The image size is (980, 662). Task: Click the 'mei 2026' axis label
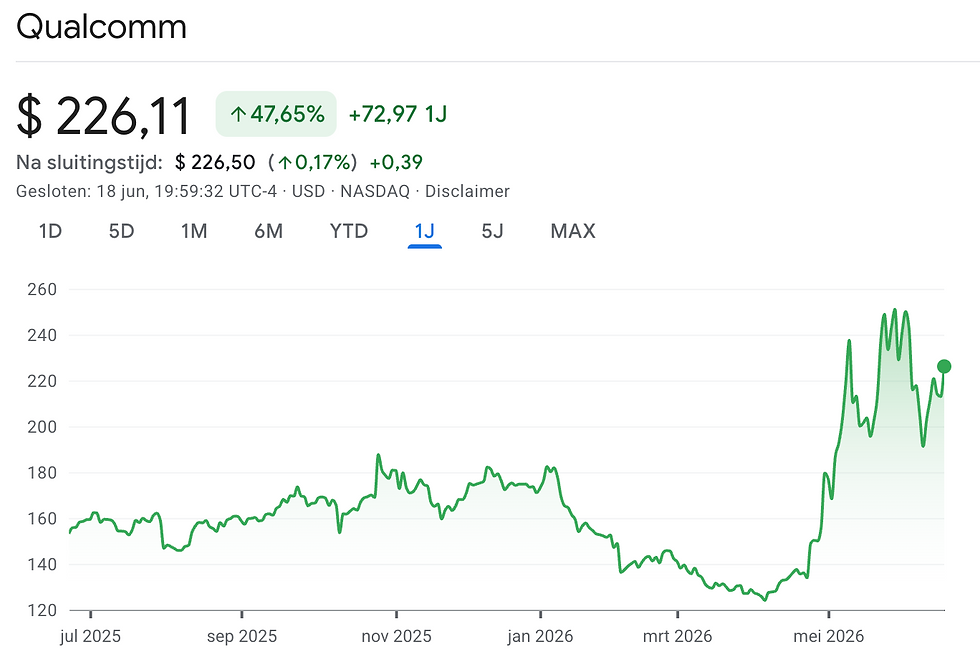[x=828, y=636]
